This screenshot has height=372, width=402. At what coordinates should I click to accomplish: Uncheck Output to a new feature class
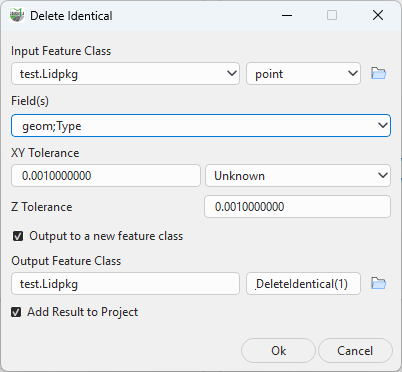[18, 236]
